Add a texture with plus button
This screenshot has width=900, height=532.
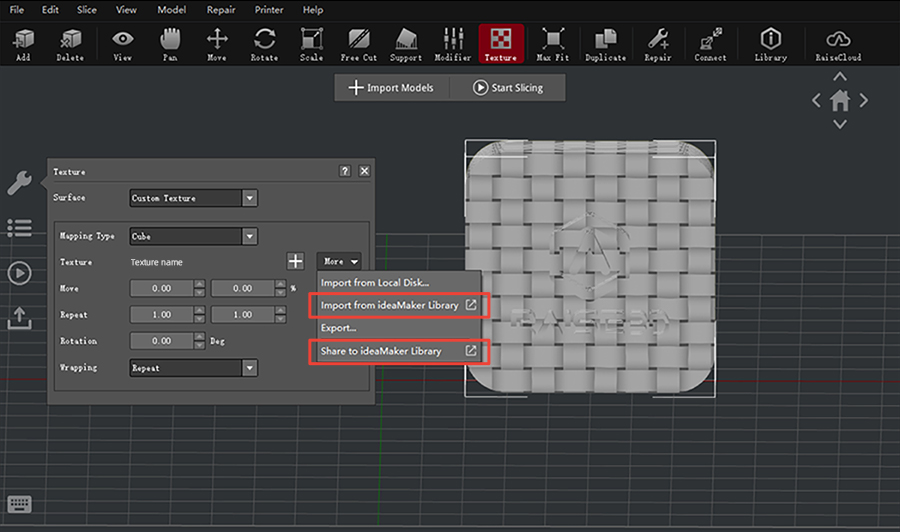pos(296,261)
